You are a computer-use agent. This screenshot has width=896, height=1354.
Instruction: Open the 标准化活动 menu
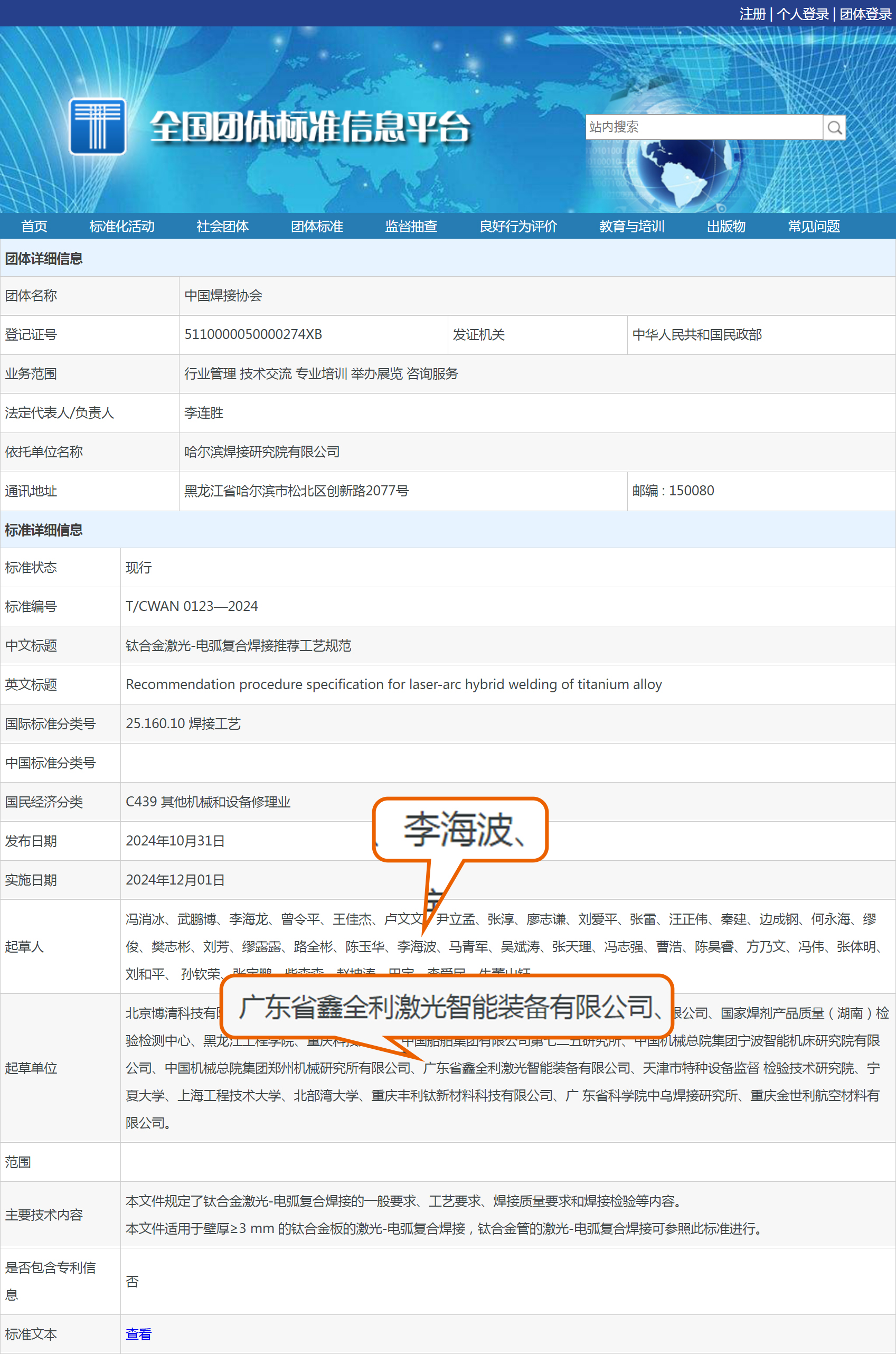tap(122, 227)
